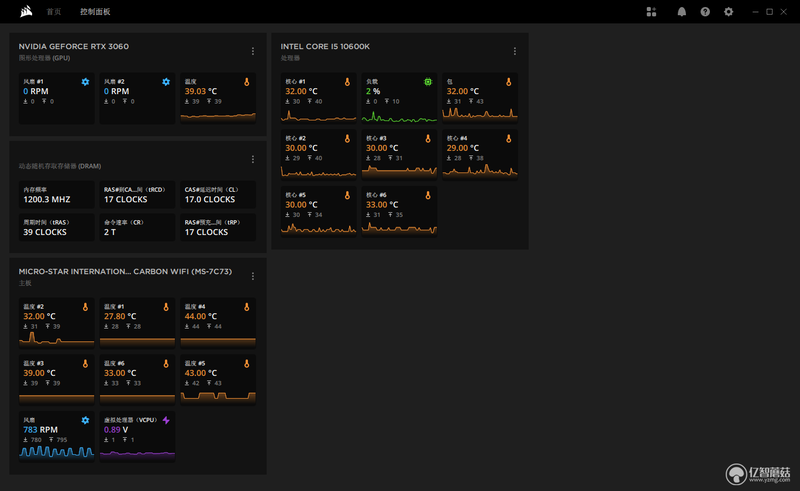Click thermometer icon on 核心 #6 tile
The image size is (800, 491).
(428, 195)
